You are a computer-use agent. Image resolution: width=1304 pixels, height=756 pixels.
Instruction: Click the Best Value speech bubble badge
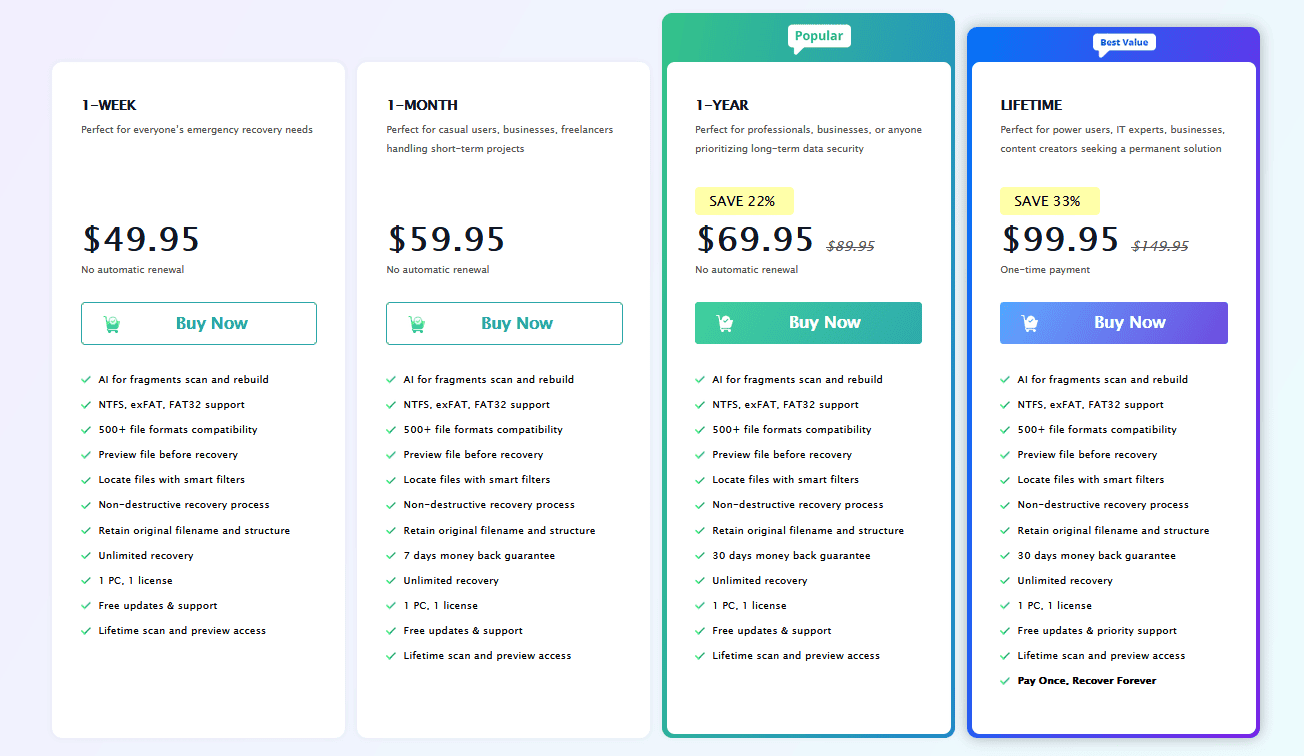click(x=1124, y=43)
